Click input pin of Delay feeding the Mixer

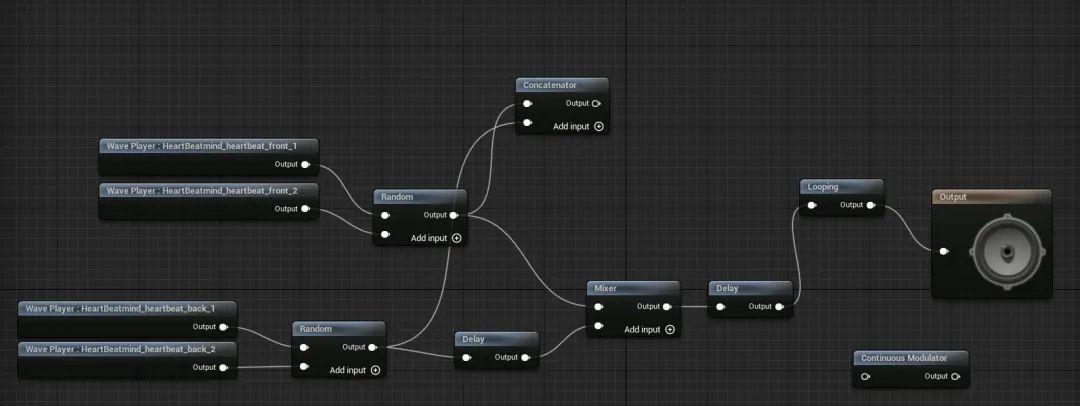pos(466,358)
